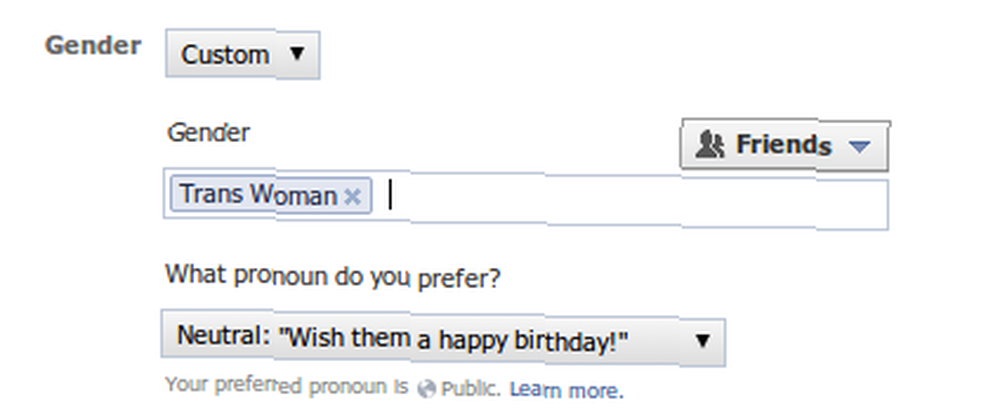Click the bold Gender section label

93,46
